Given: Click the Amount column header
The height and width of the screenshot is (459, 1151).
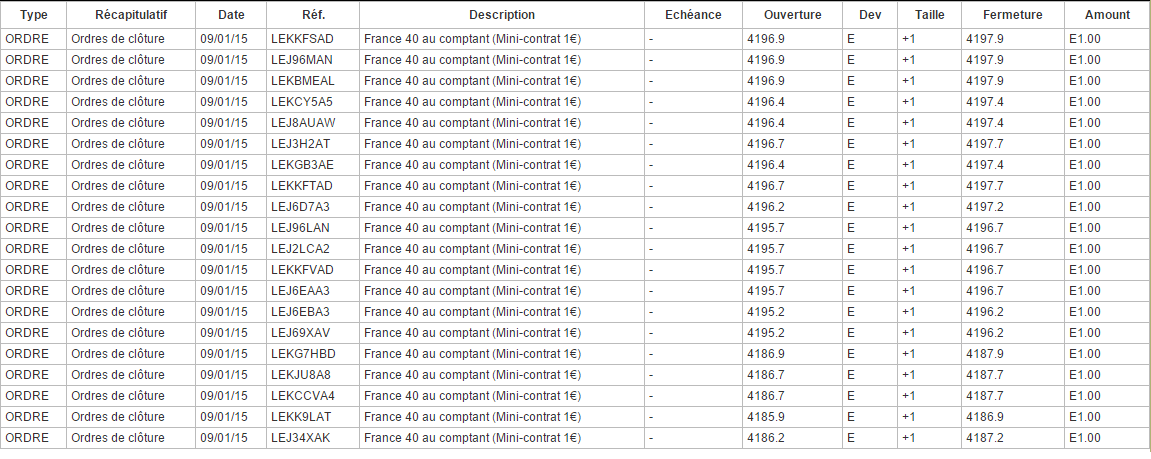Looking at the screenshot, I should tap(1107, 15).
